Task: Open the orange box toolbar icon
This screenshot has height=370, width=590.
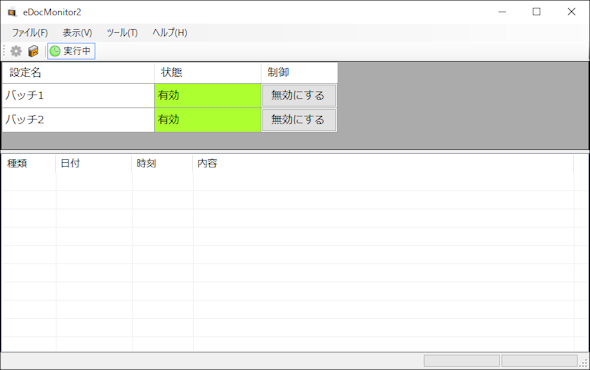Action: [33, 51]
